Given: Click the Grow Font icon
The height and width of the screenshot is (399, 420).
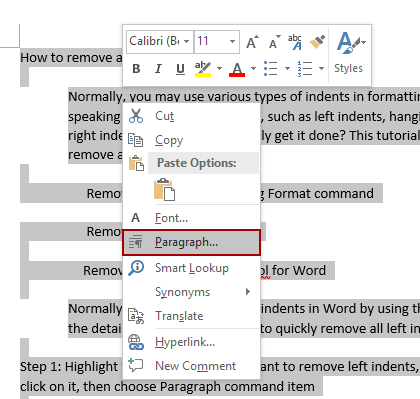Looking at the screenshot, I should click(x=252, y=42).
